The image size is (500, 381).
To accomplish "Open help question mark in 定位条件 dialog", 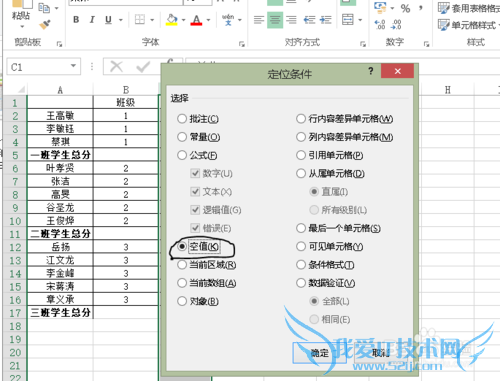I will [371, 71].
